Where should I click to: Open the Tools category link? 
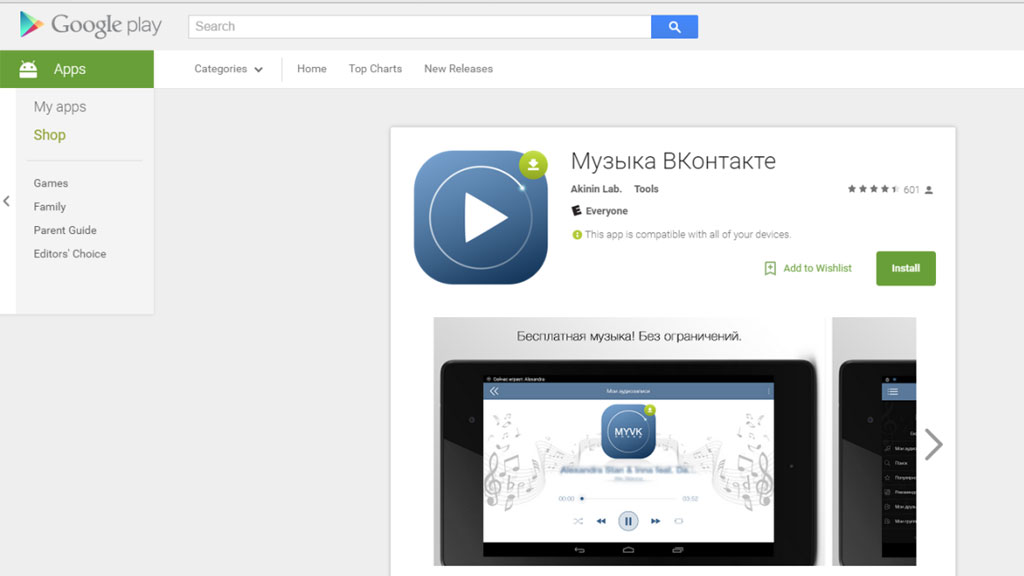coord(646,189)
